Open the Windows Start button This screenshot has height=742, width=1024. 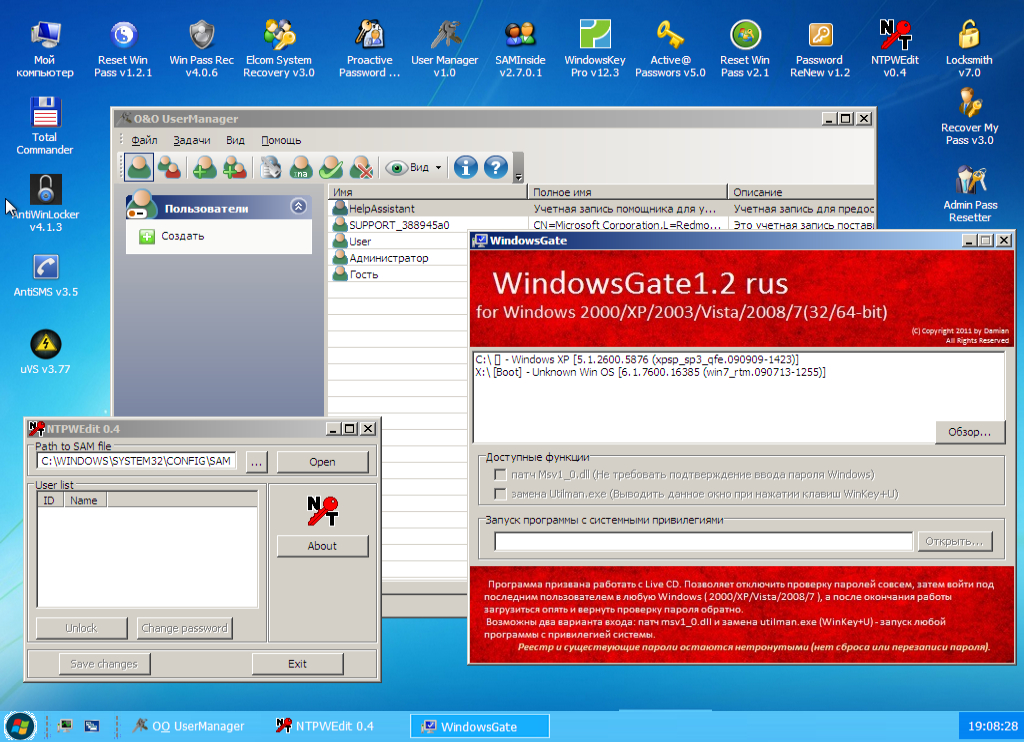[20, 726]
